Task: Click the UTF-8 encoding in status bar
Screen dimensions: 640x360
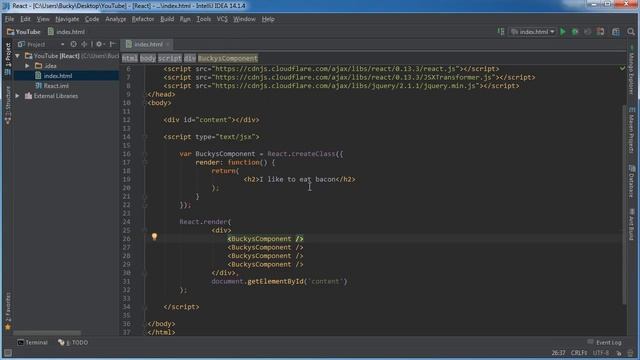Action: click(601, 353)
